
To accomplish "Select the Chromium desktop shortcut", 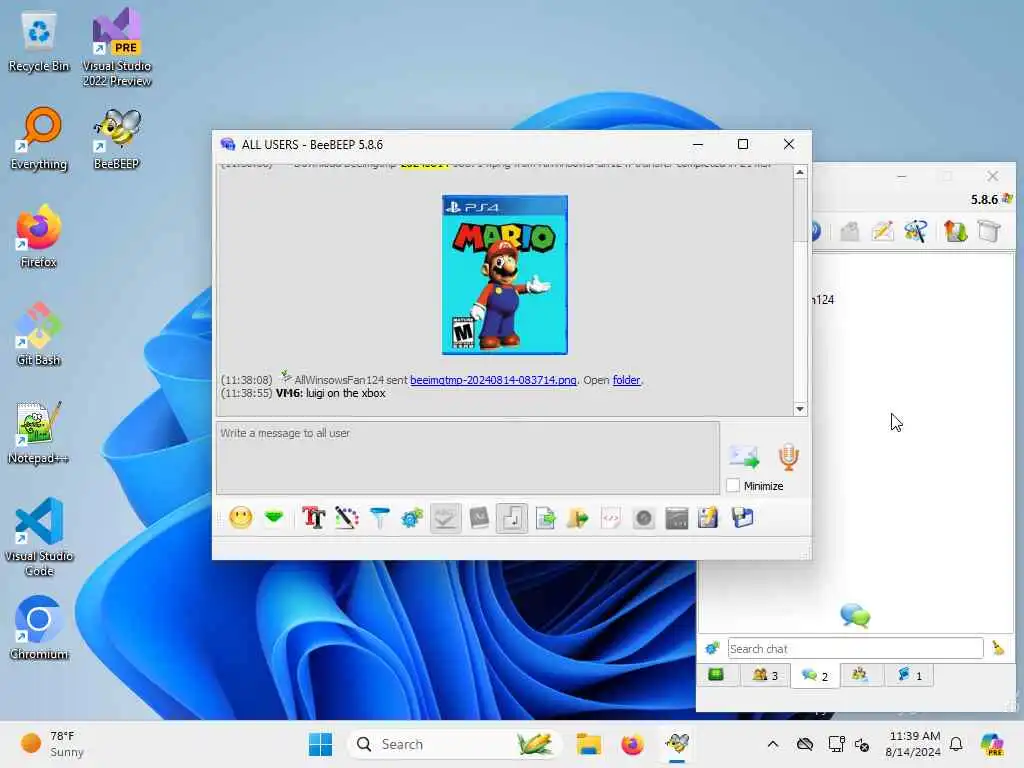I will [39, 628].
